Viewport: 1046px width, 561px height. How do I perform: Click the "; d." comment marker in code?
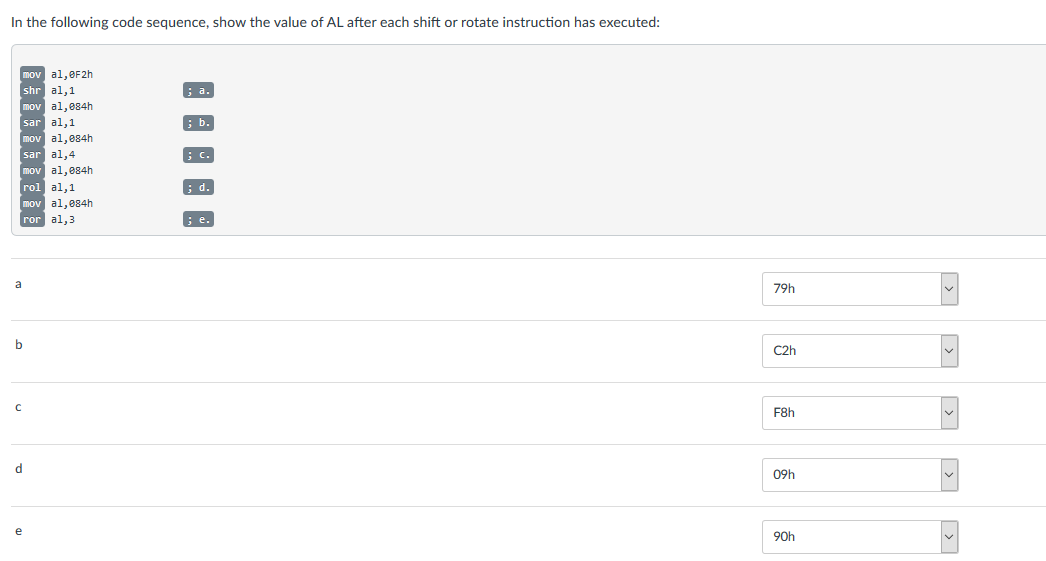(199, 187)
